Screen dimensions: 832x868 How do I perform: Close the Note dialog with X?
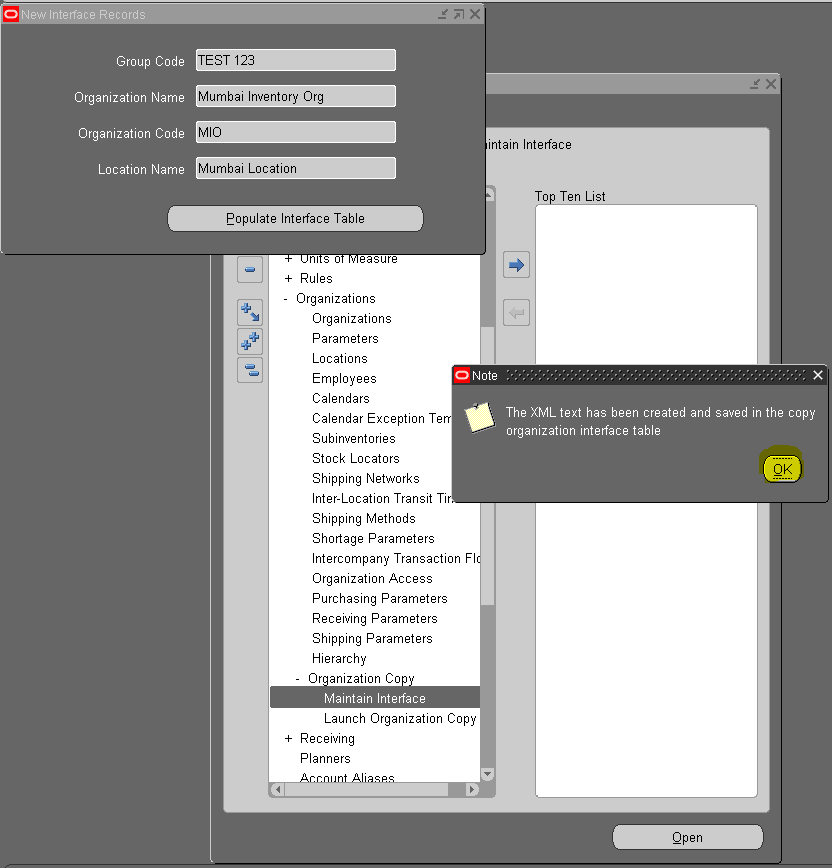[818, 375]
